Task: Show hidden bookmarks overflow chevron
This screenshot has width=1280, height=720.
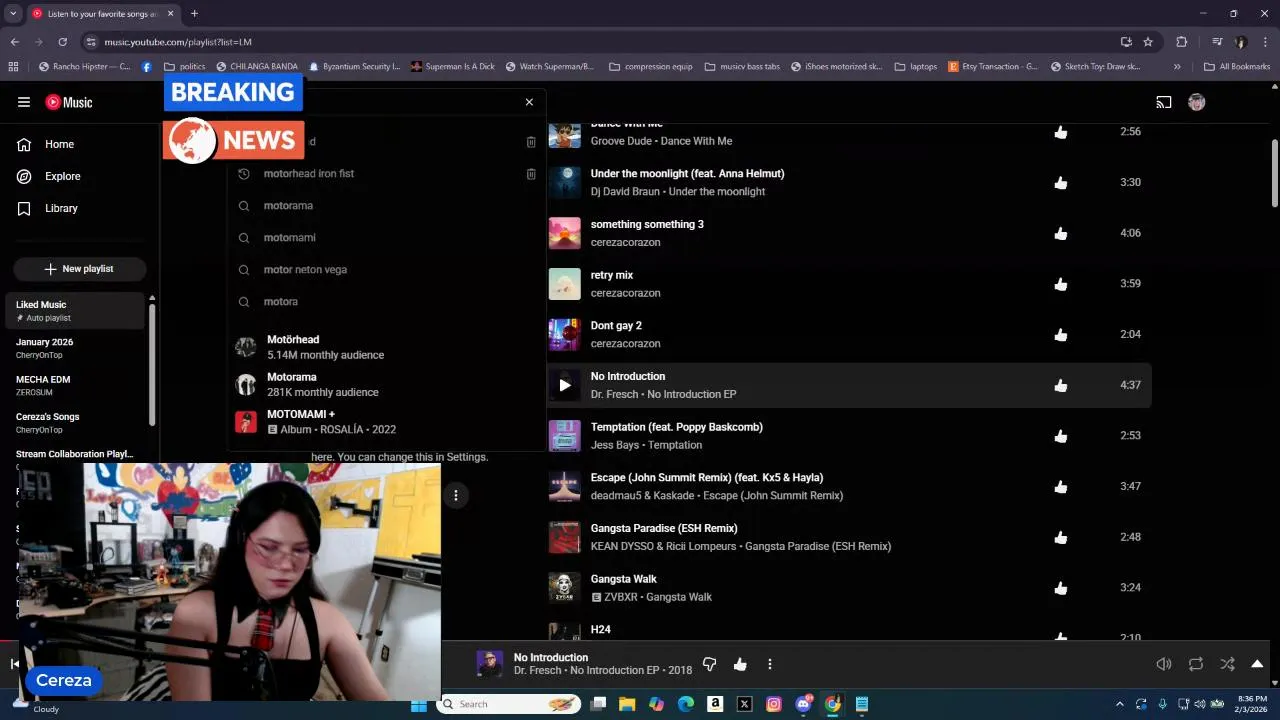Action: (x=1177, y=67)
